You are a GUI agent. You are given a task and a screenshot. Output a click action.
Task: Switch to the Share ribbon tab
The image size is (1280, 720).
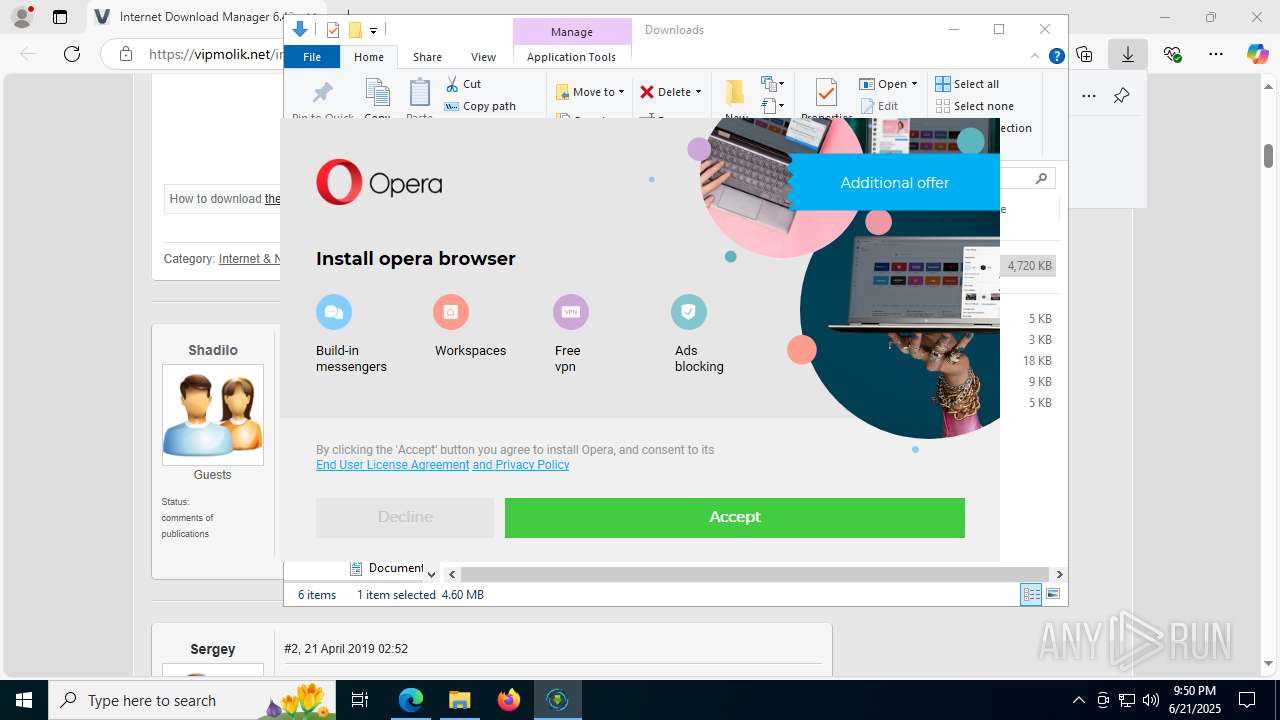coord(427,57)
